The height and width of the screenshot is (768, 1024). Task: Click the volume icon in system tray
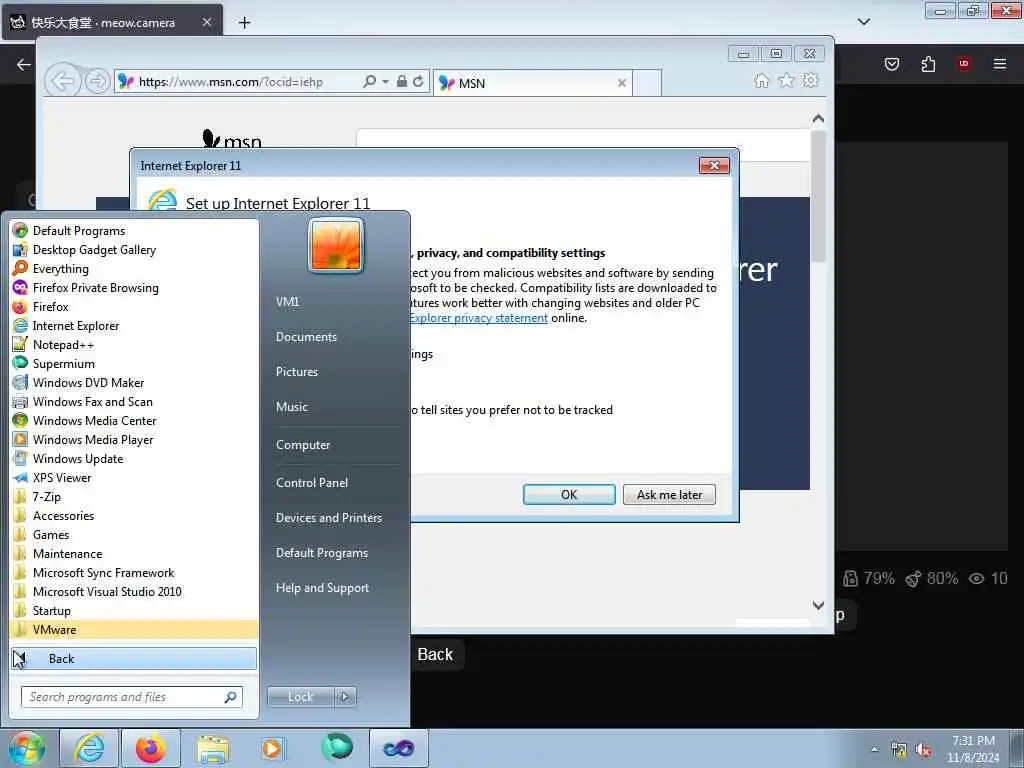tap(923, 750)
